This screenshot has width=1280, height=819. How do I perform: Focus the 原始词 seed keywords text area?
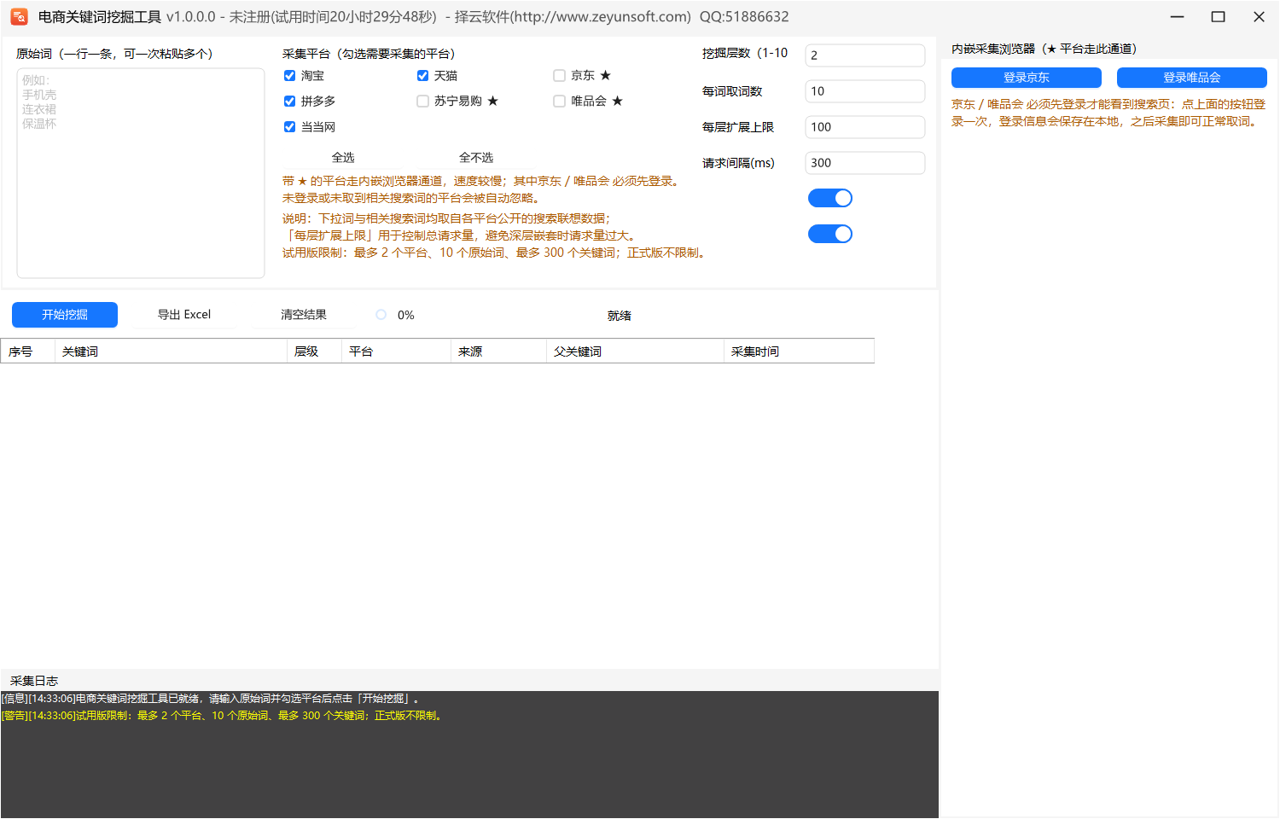click(x=141, y=173)
